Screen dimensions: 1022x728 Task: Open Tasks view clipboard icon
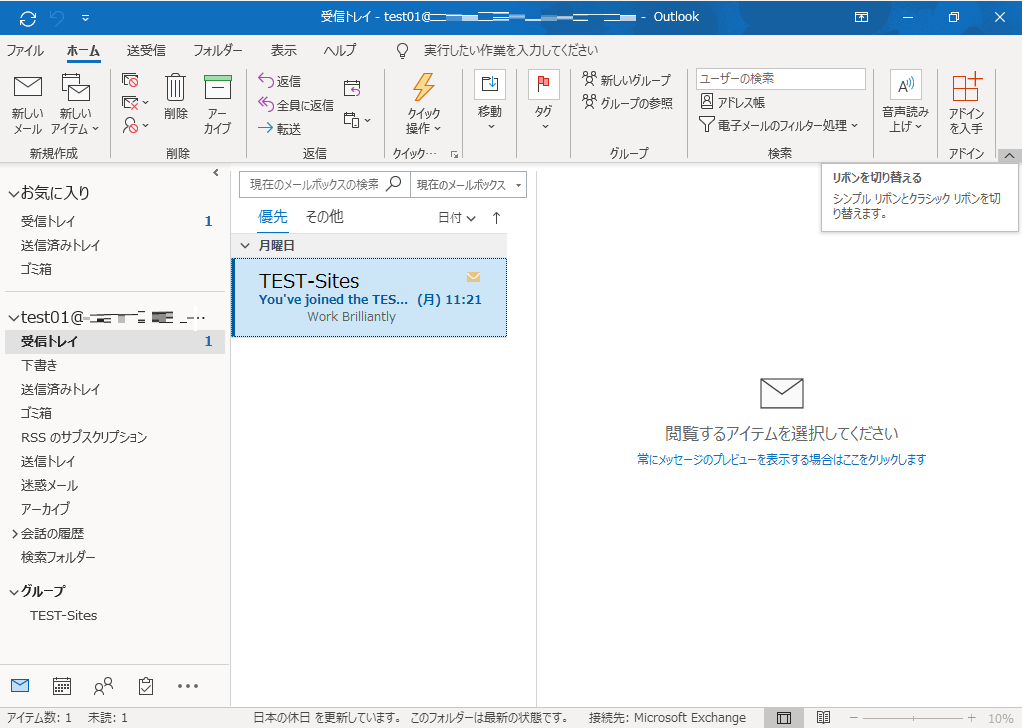(x=146, y=686)
